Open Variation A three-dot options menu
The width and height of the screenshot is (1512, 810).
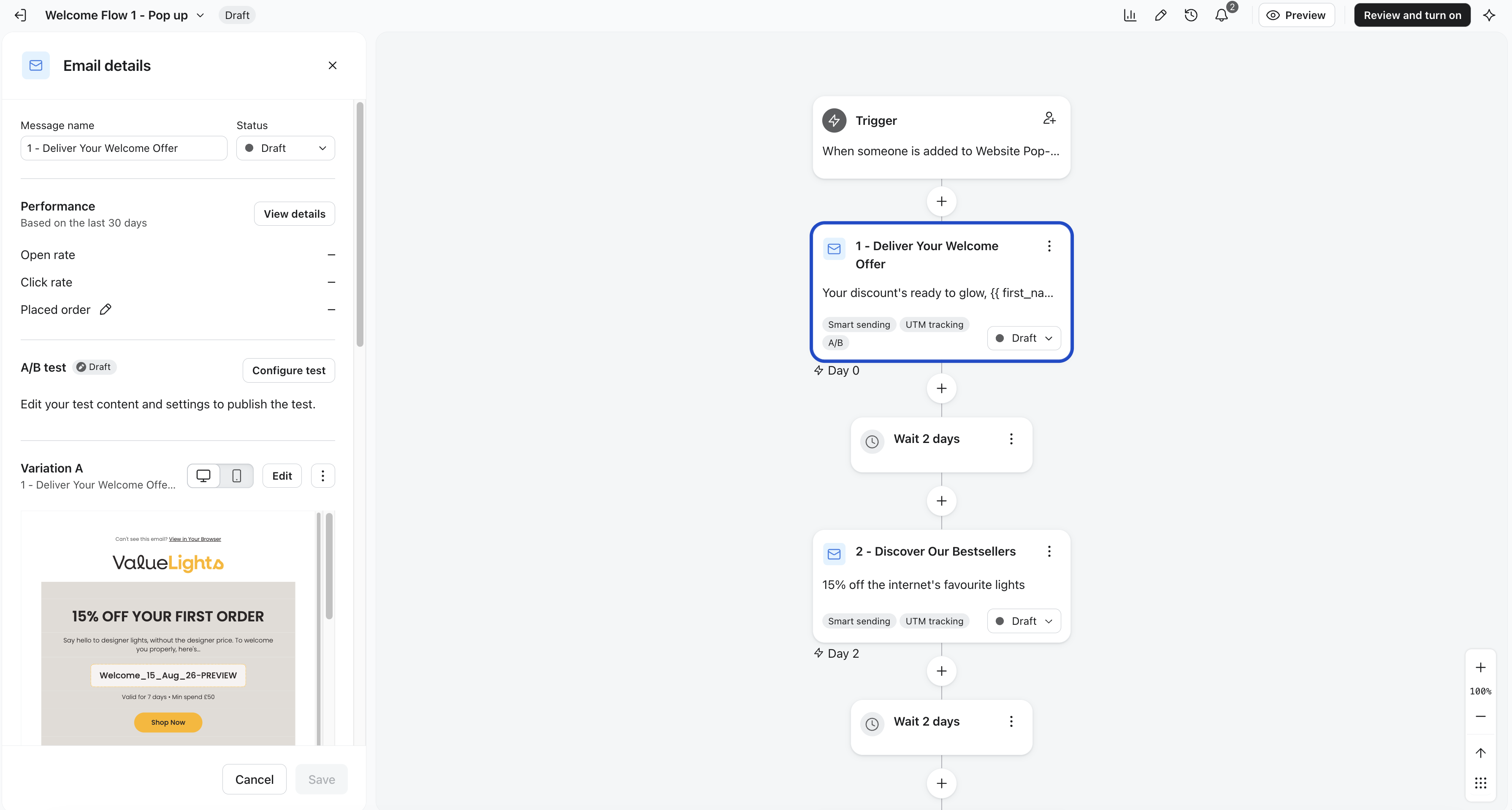[x=323, y=476]
